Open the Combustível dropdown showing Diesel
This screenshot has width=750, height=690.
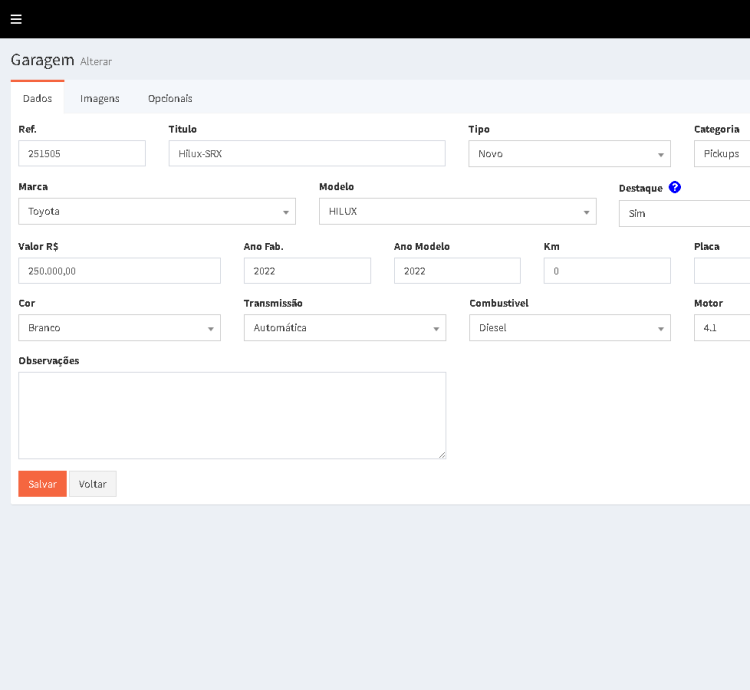(x=569, y=328)
